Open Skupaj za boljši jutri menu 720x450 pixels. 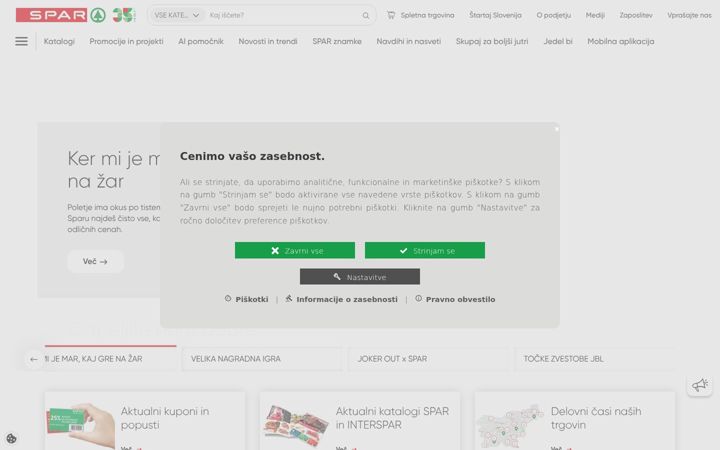(492, 41)
